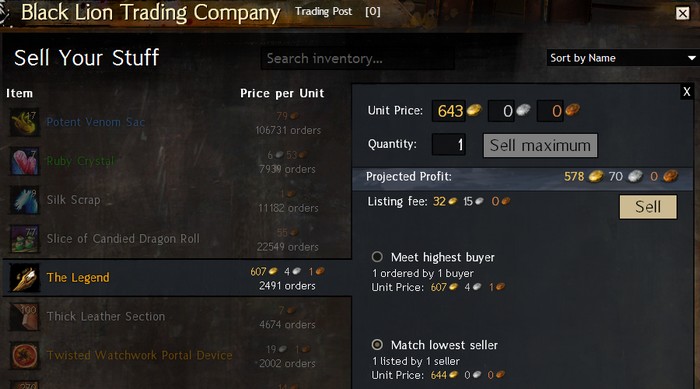Focus the Search inventory field

click(x=358, y=59)
